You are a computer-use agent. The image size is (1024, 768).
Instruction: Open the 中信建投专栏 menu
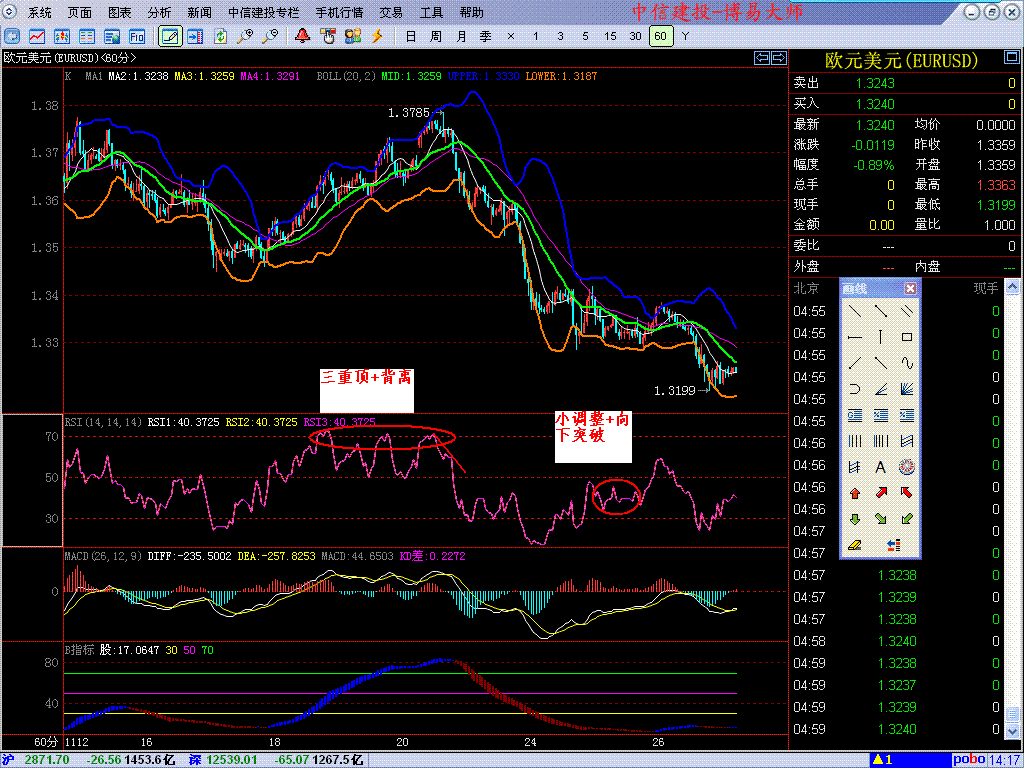click(264, 12)
